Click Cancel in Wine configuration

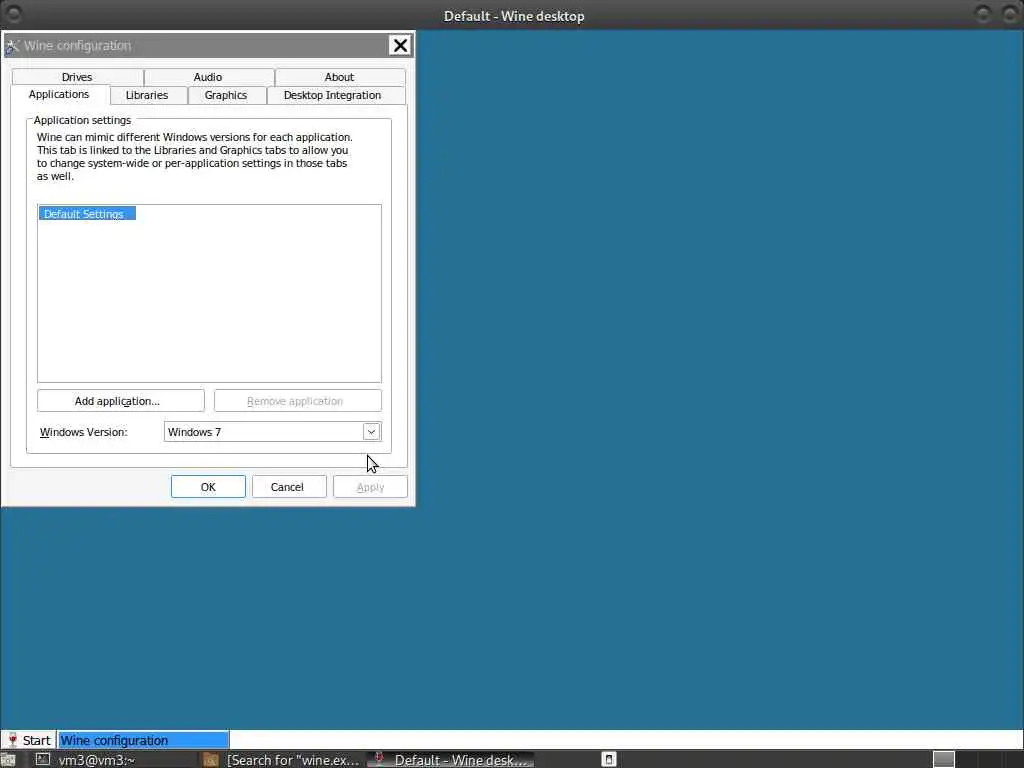tap(289, 487)
